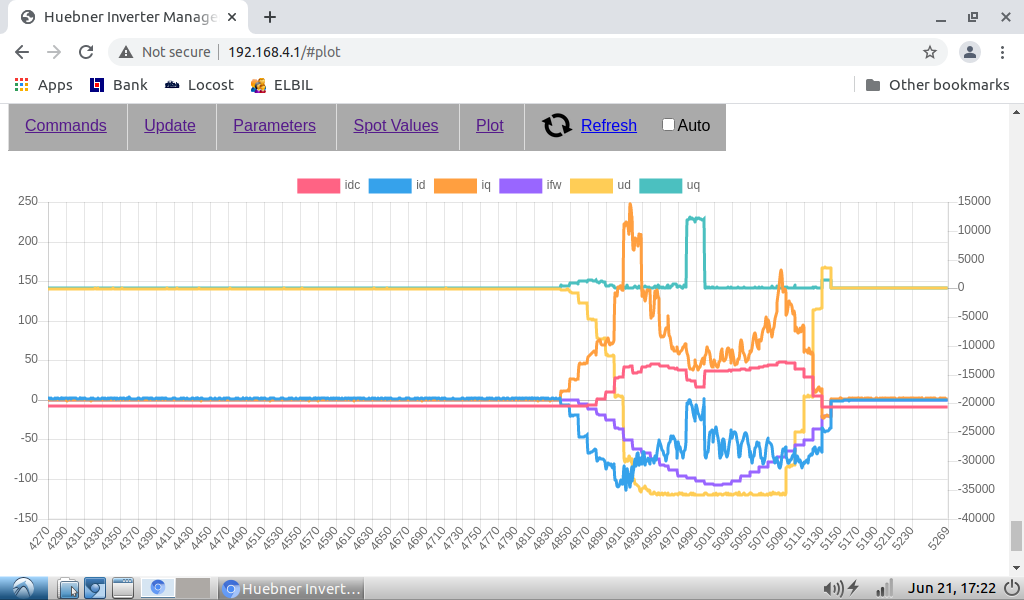Click the volume icon in system tray
Viewport: 1024px width, 600px height.
[831, 588]
